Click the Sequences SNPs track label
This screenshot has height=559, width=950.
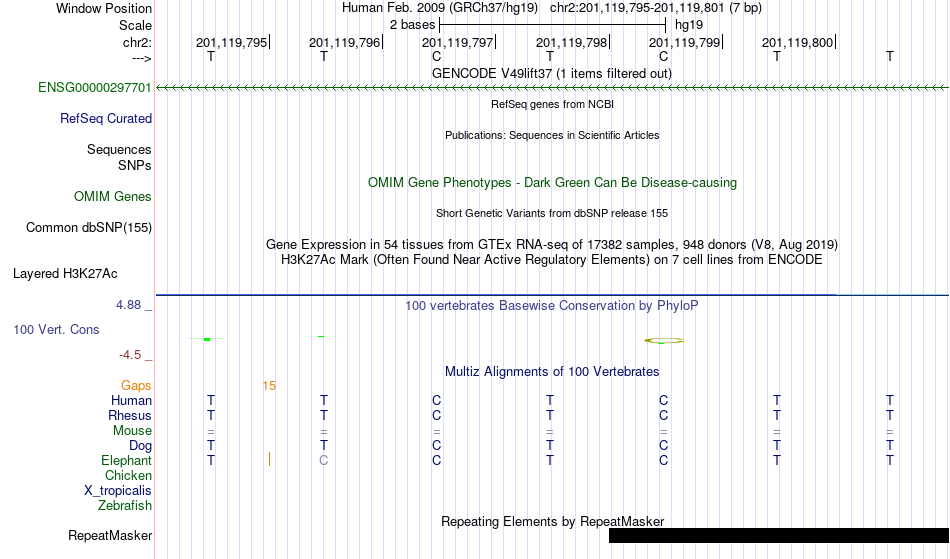pyautogui.click(x=119, y=157)
